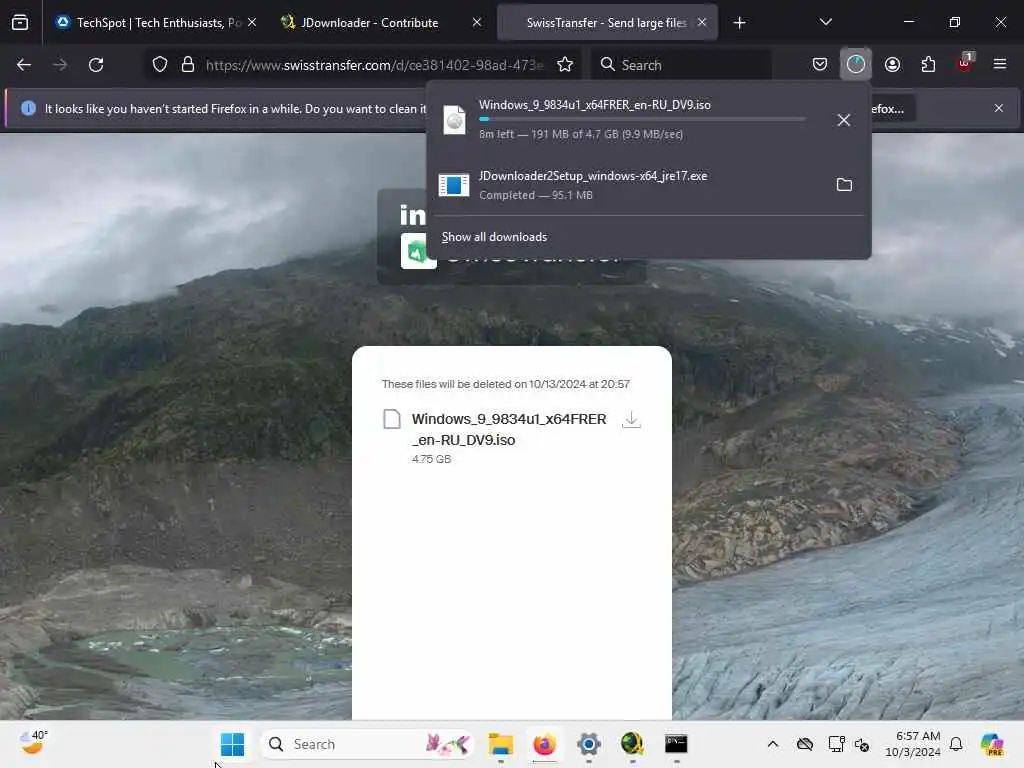Click Show all downloads
The image size is (1024, 768).
[494, 237]
